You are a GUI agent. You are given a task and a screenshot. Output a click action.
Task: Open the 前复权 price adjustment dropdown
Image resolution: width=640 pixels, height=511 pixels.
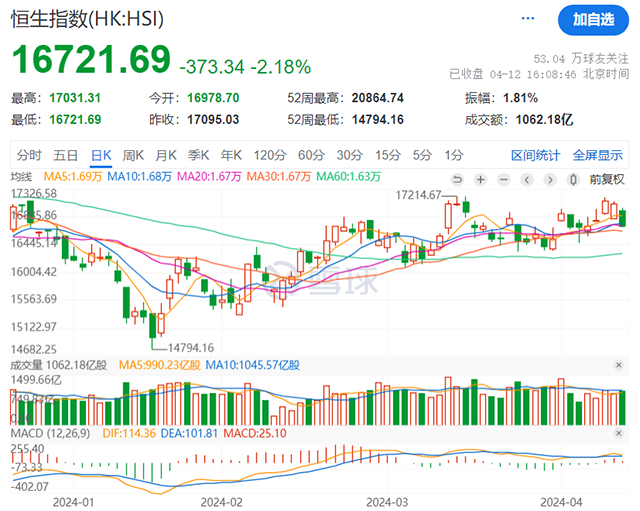[x=607, y=179]
